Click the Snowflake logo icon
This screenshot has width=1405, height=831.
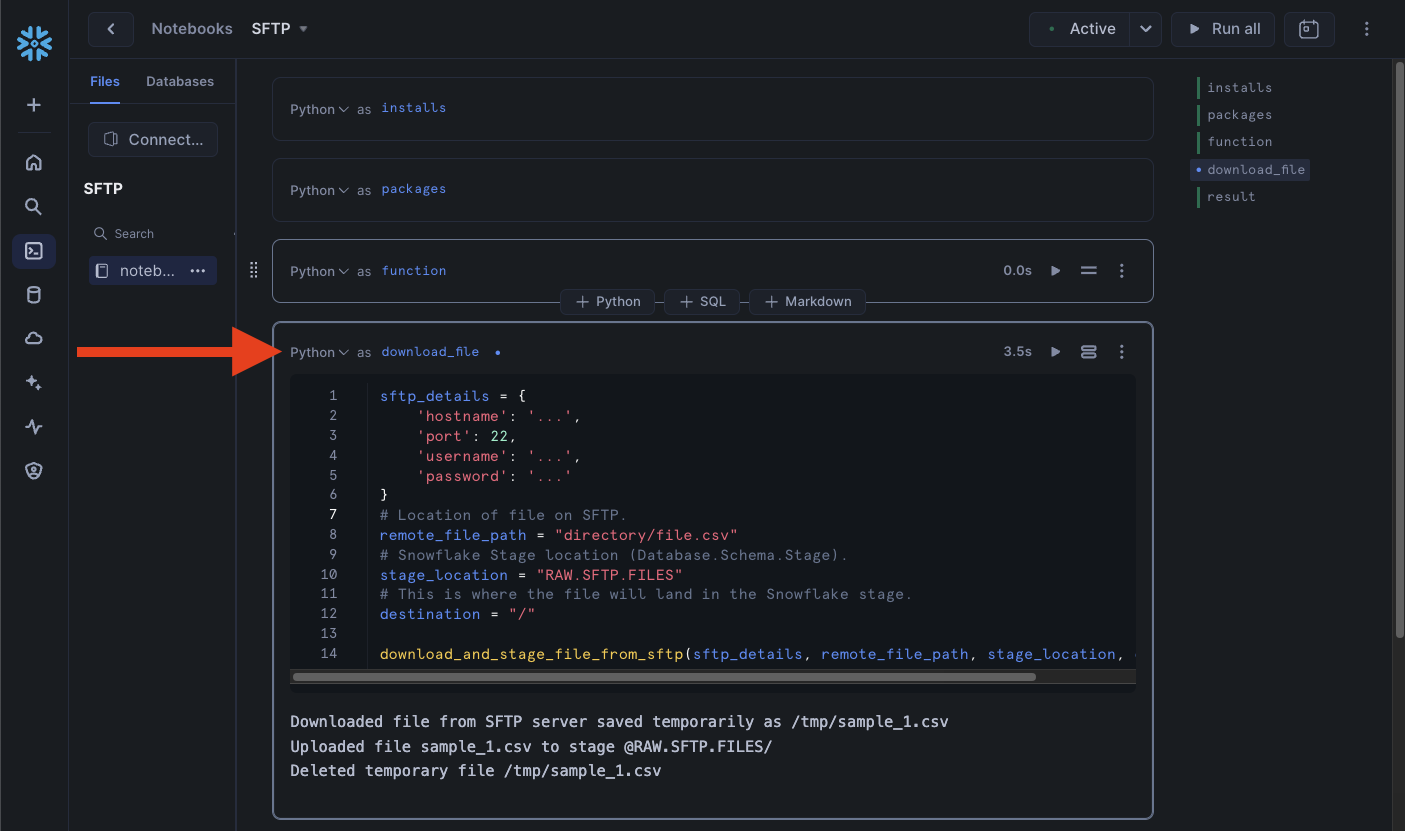coord(34,43)
